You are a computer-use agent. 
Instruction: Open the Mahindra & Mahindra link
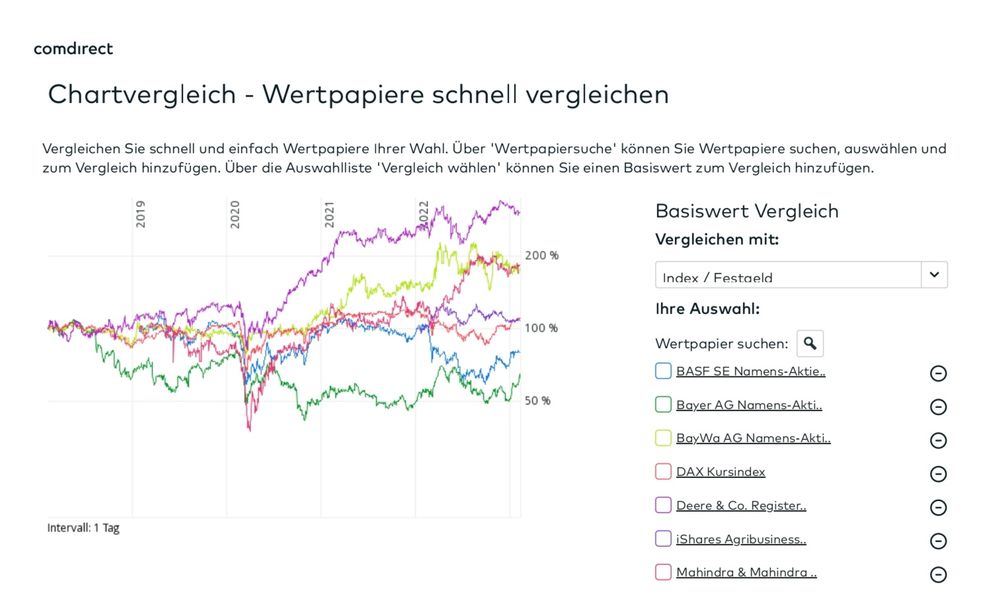pos(745,572)
